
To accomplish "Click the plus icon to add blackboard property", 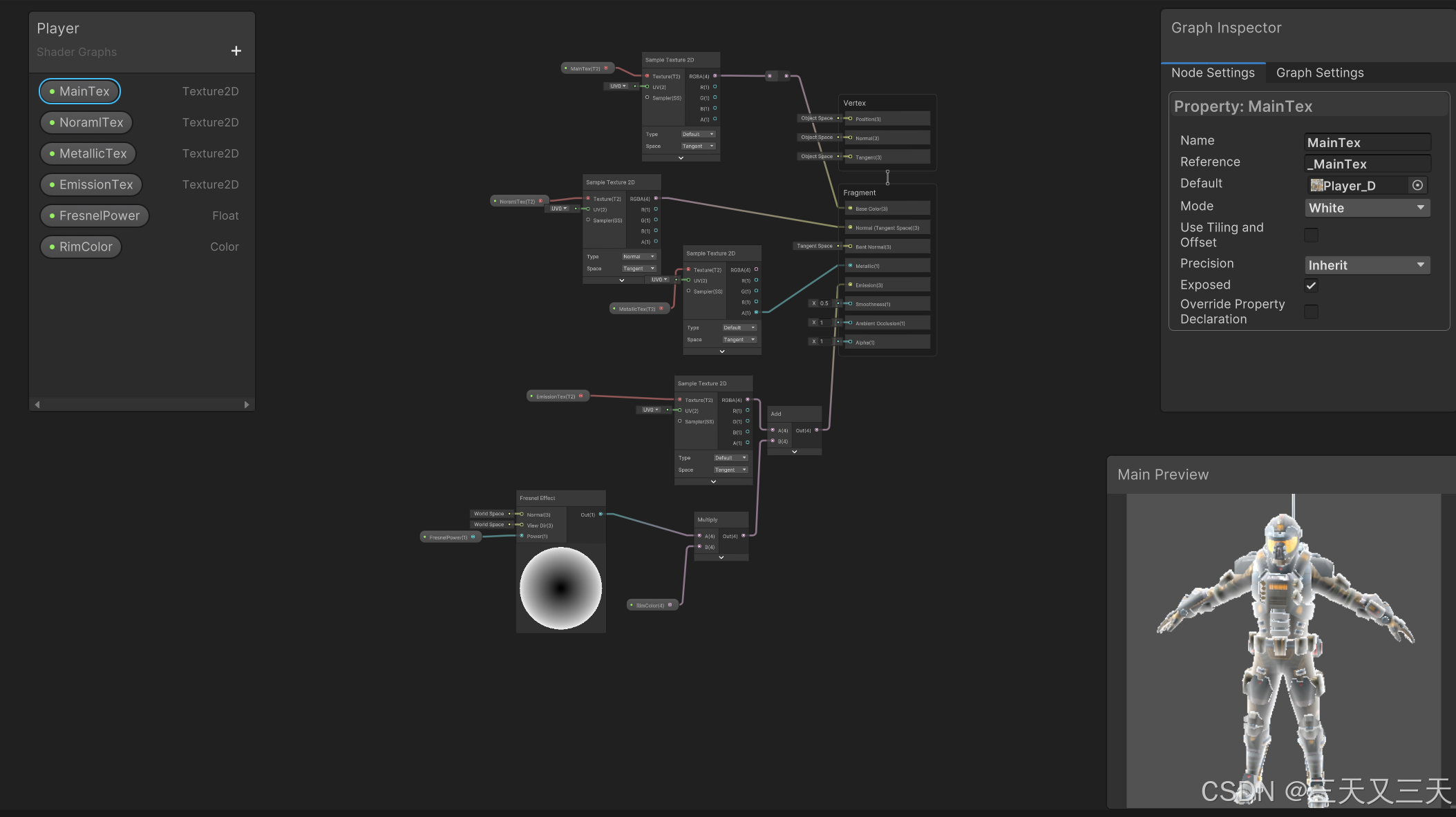I will coord(236,51).
